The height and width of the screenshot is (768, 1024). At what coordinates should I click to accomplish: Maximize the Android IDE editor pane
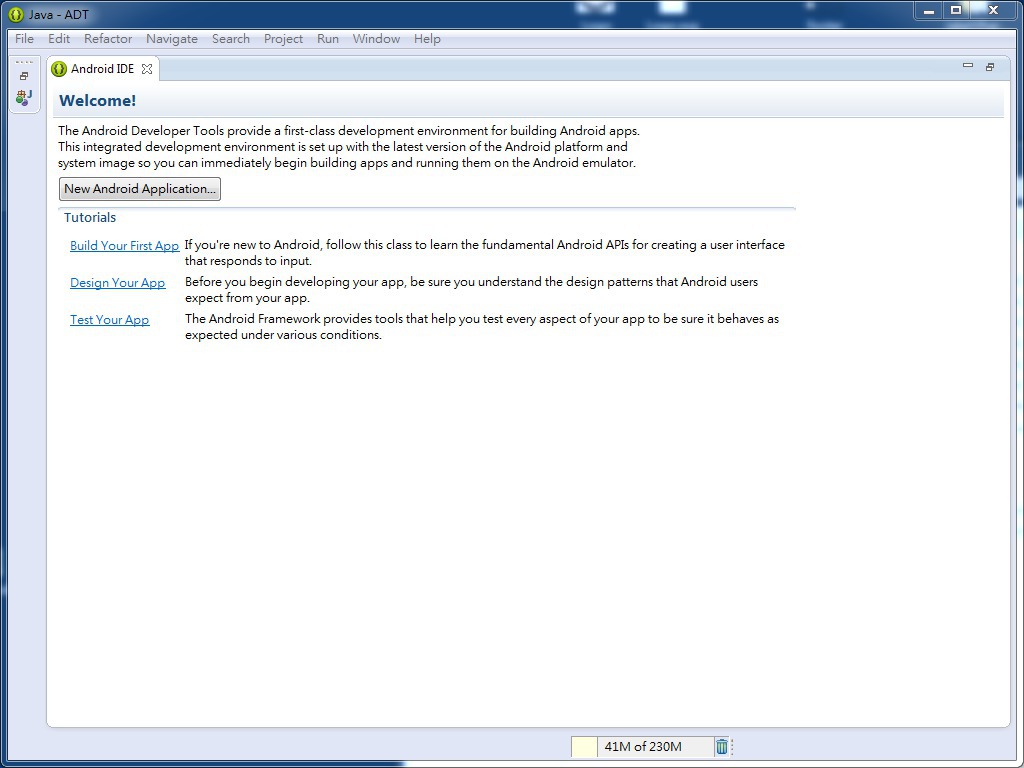click(x=990, y=67)
